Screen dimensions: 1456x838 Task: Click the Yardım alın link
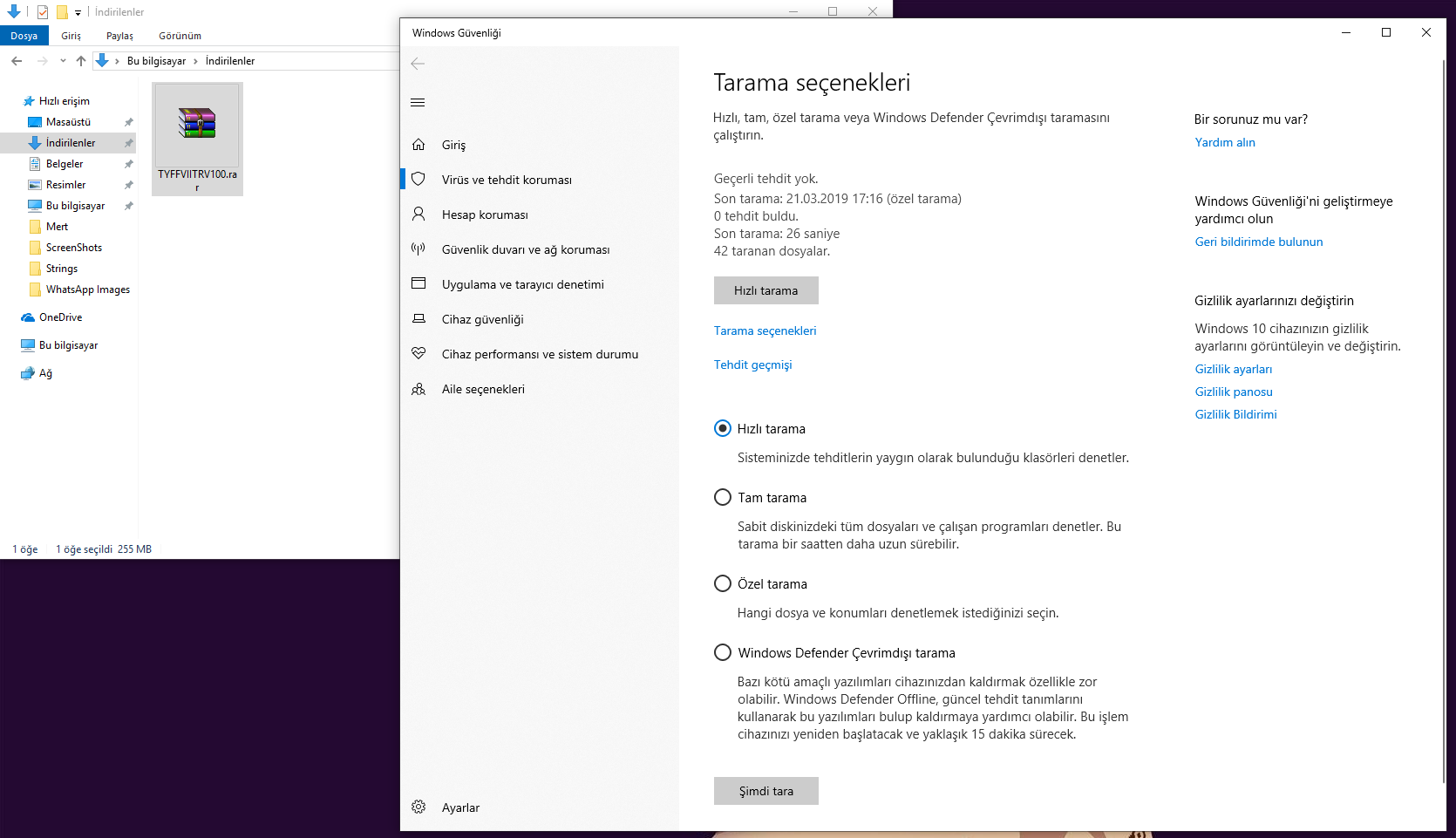point(1225,142)
